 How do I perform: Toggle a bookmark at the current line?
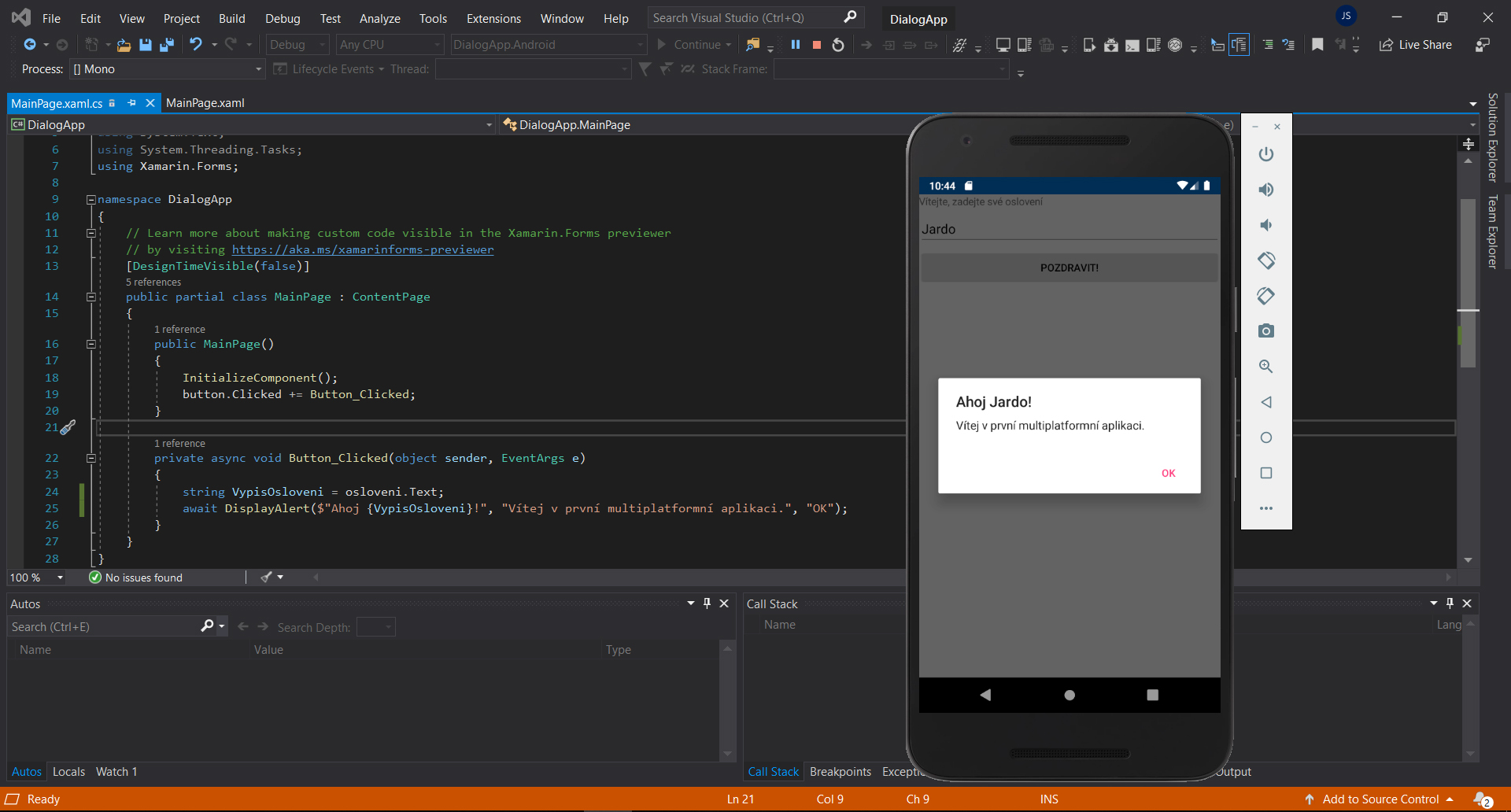pos(1318,45)
